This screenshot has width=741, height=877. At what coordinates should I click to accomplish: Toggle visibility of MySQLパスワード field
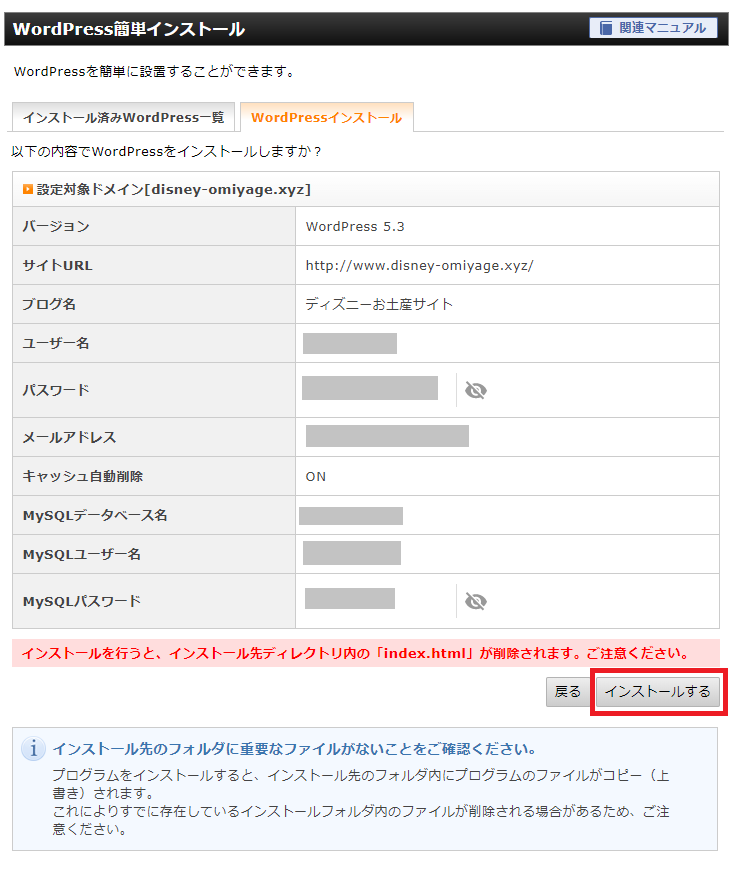click(x=475, y=601)
